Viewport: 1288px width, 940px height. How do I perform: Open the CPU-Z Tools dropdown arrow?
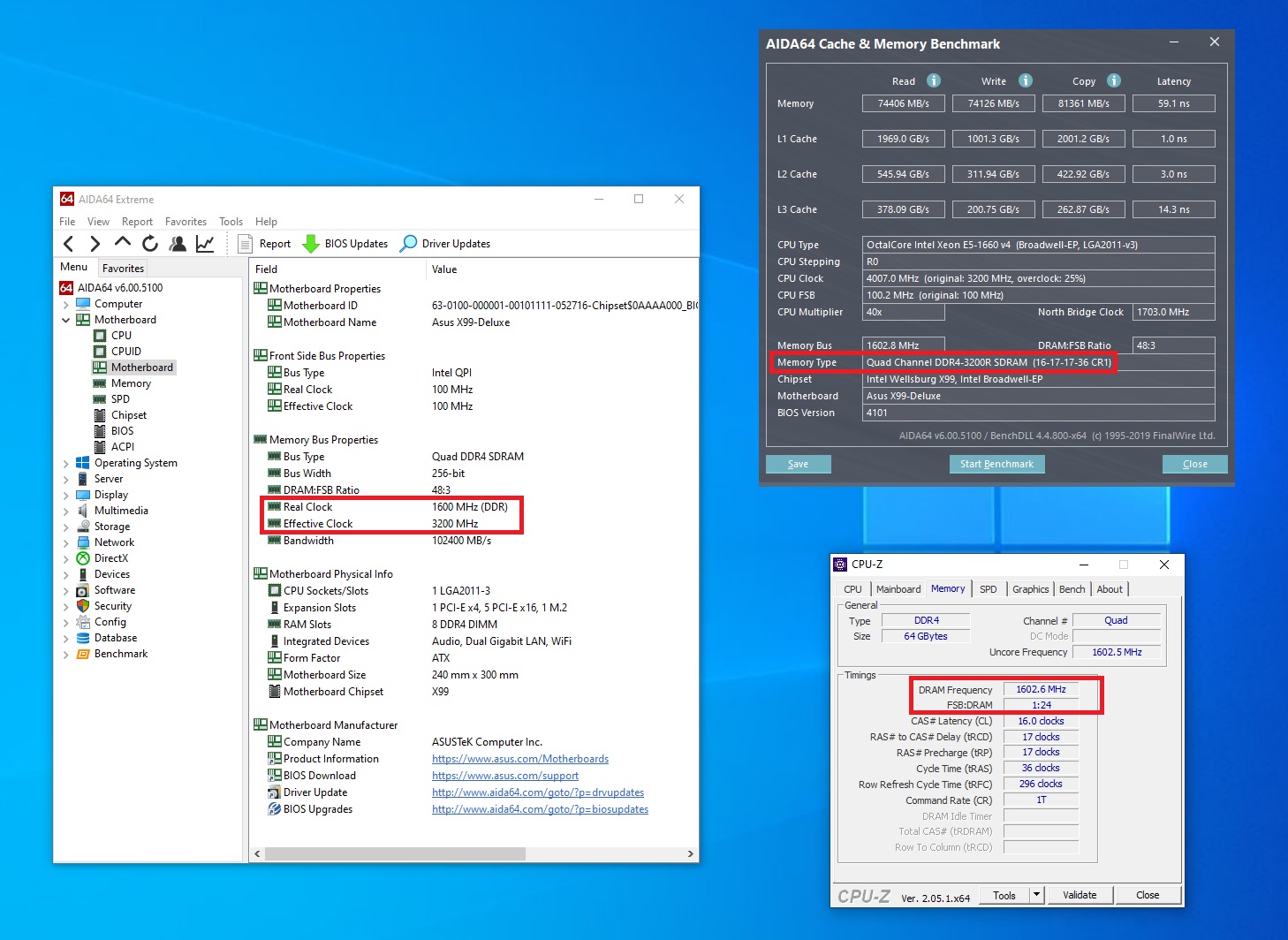point(1037,895)
